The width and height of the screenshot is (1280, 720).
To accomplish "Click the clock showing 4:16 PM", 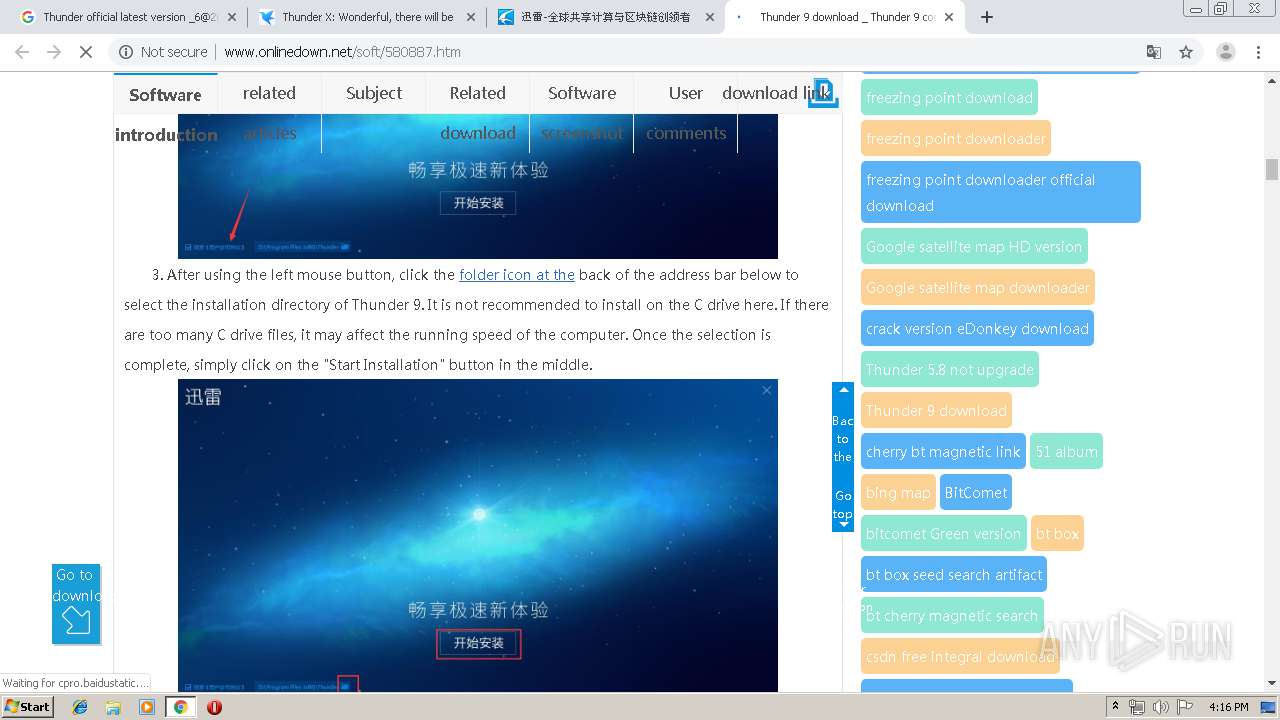I will click(1228, 707).
